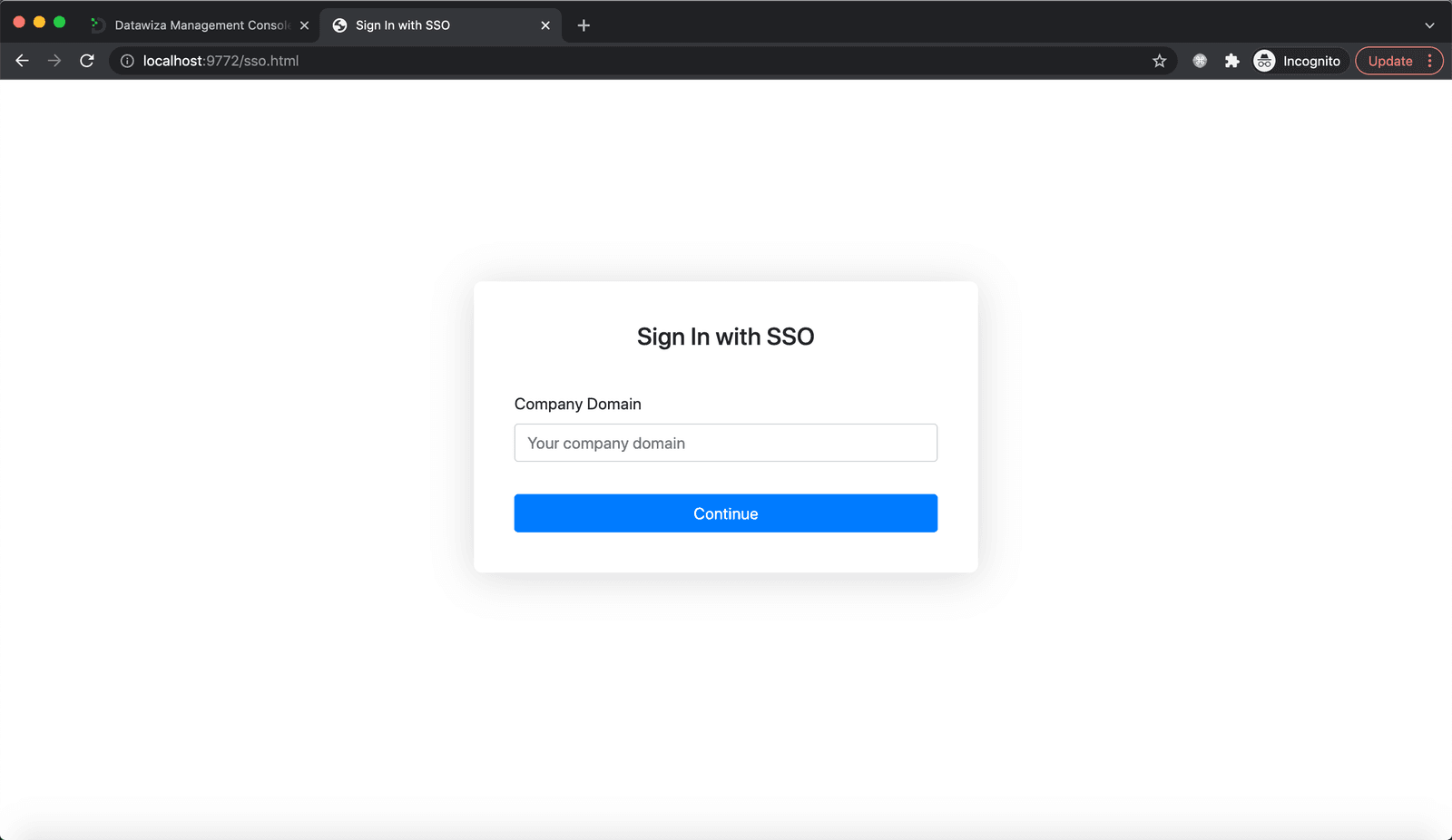Click the Your company domain input field
1452x840 pixels.
click(726, 443)
